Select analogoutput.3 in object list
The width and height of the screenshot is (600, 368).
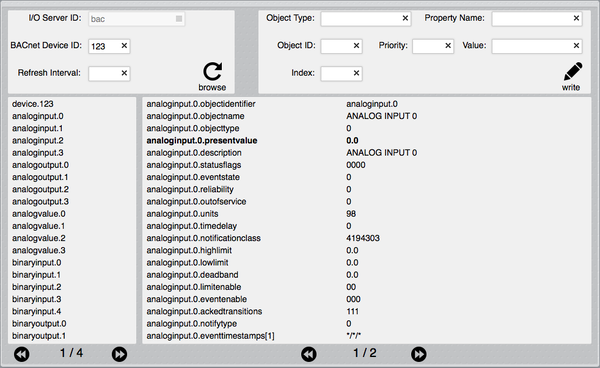tap(40, 202)
